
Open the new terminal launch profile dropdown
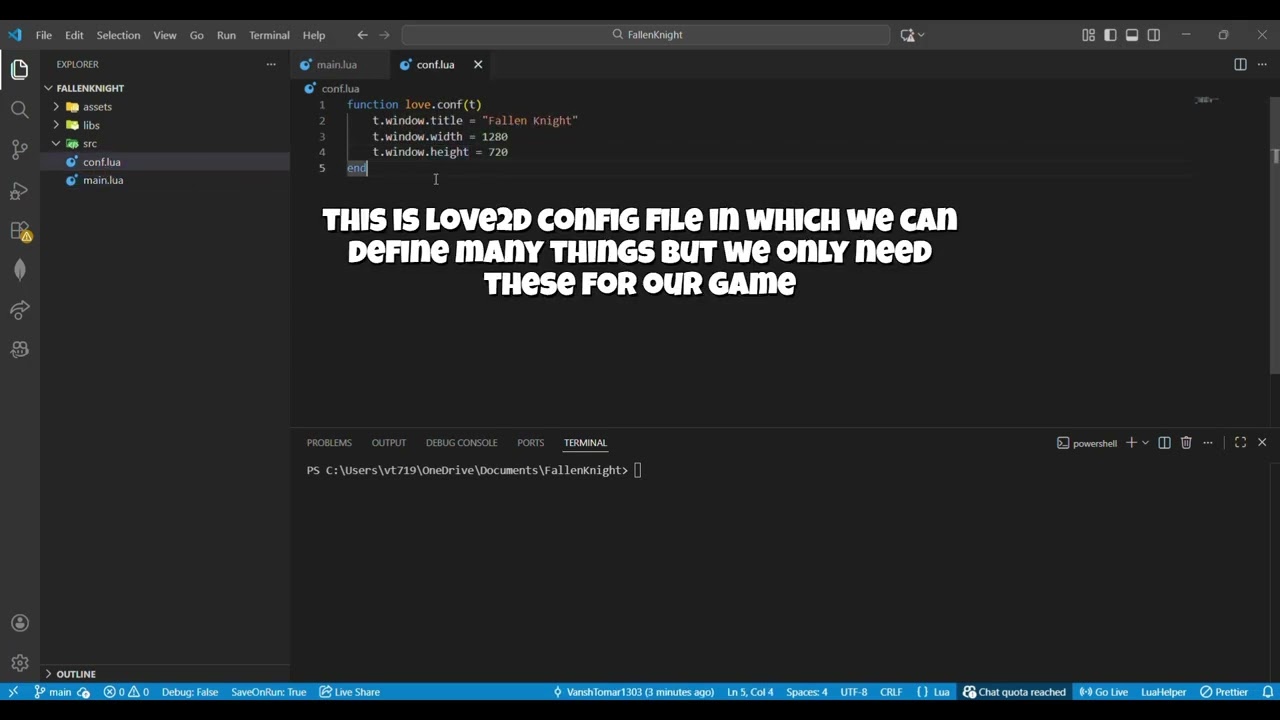pos(1145,443)
